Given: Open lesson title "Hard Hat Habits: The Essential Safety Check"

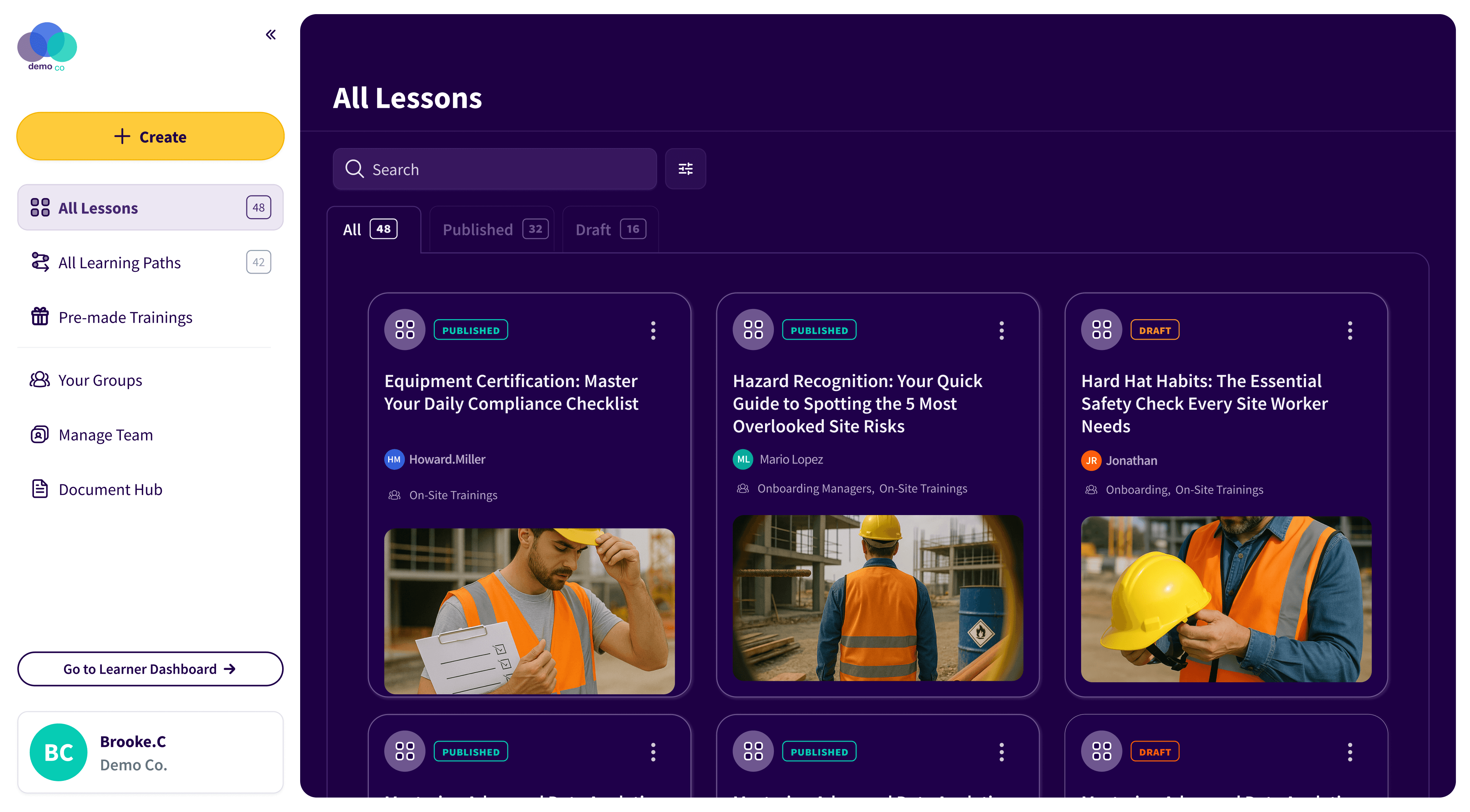Looking at the screenshot, I should coord(1204,403).
